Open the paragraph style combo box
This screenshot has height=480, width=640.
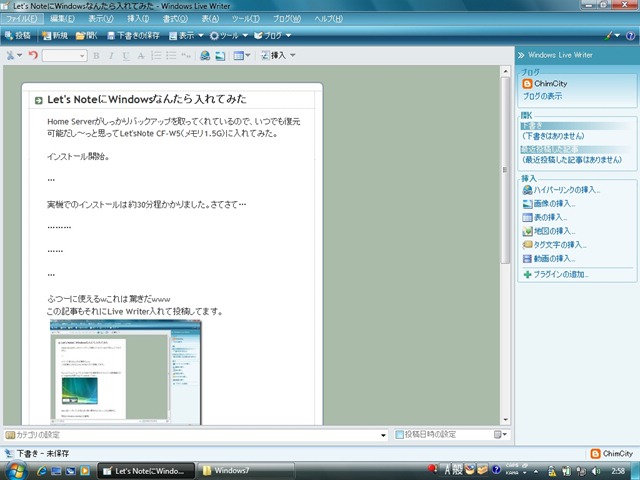(64, 56)
